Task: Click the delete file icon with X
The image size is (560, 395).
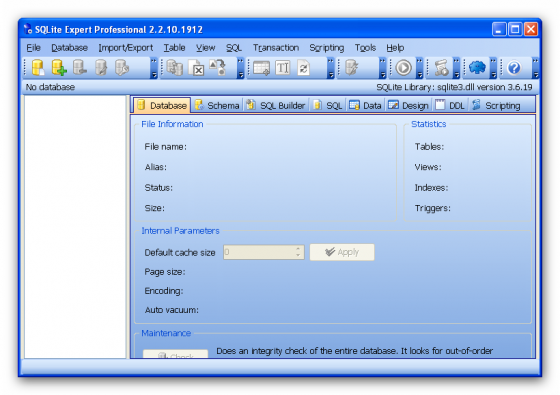Action: click(196, 68)
